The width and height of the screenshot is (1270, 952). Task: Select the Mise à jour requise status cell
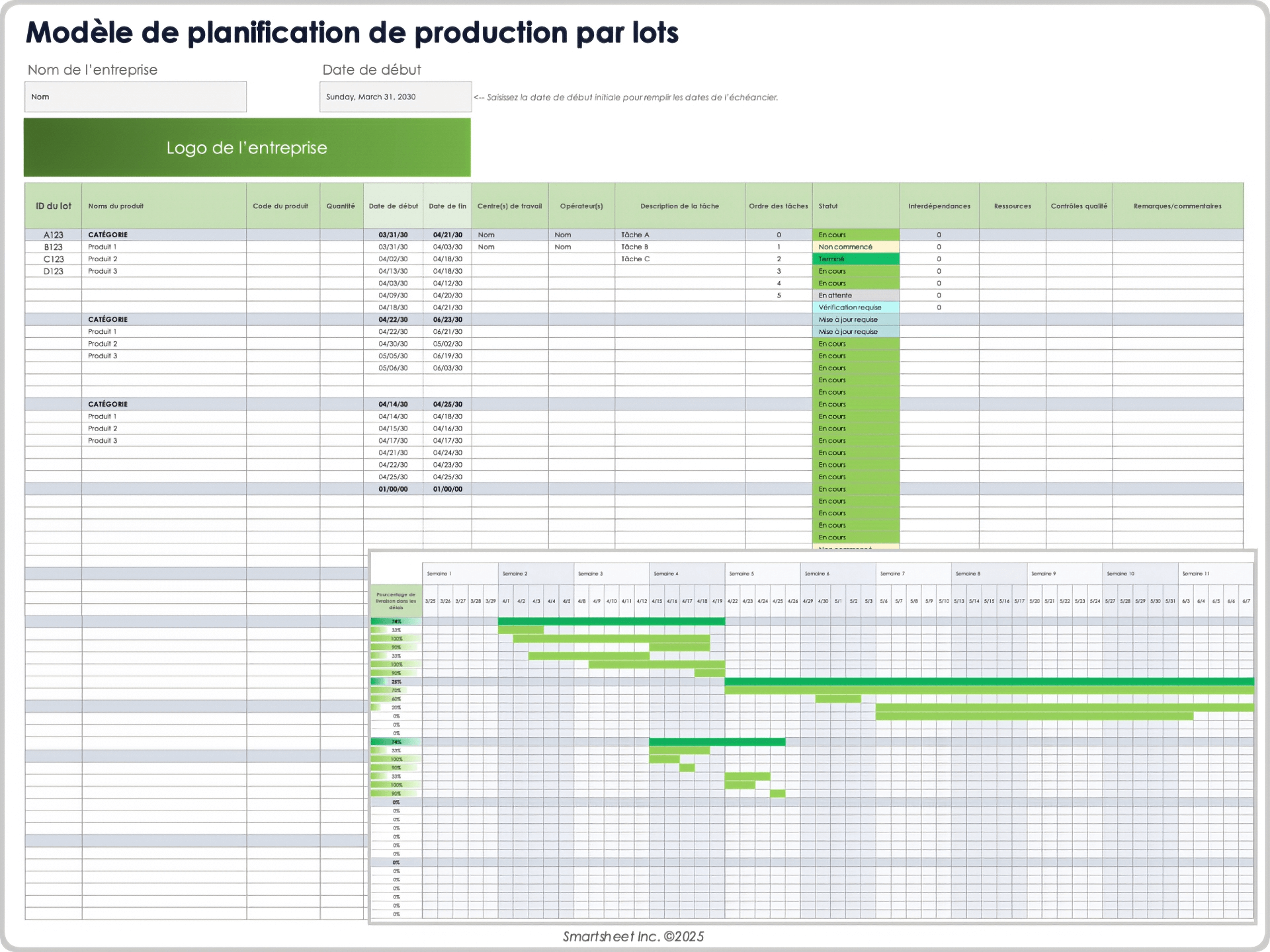pos(856,319)
